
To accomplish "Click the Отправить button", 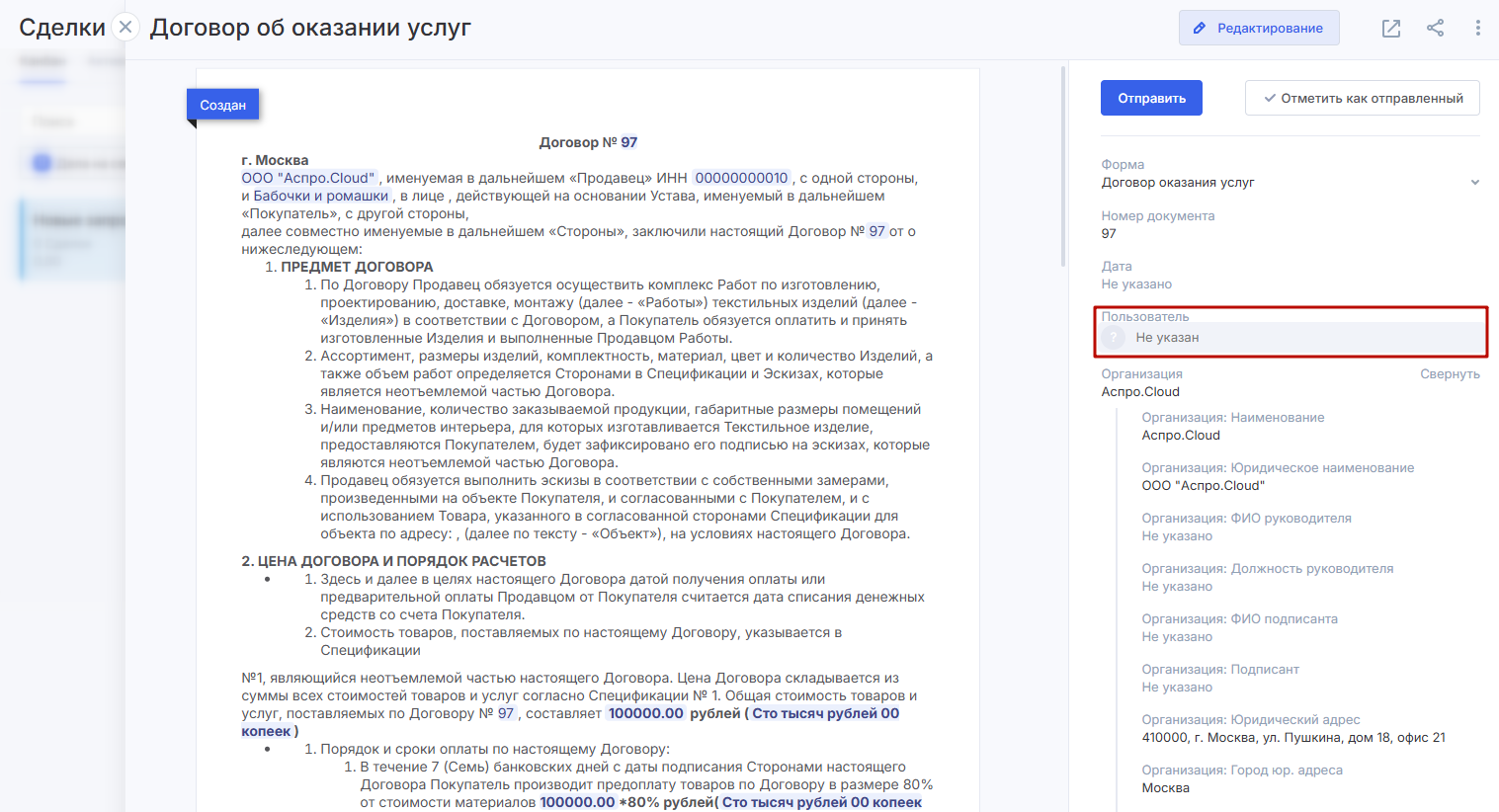I will (x=1151, y=98).
